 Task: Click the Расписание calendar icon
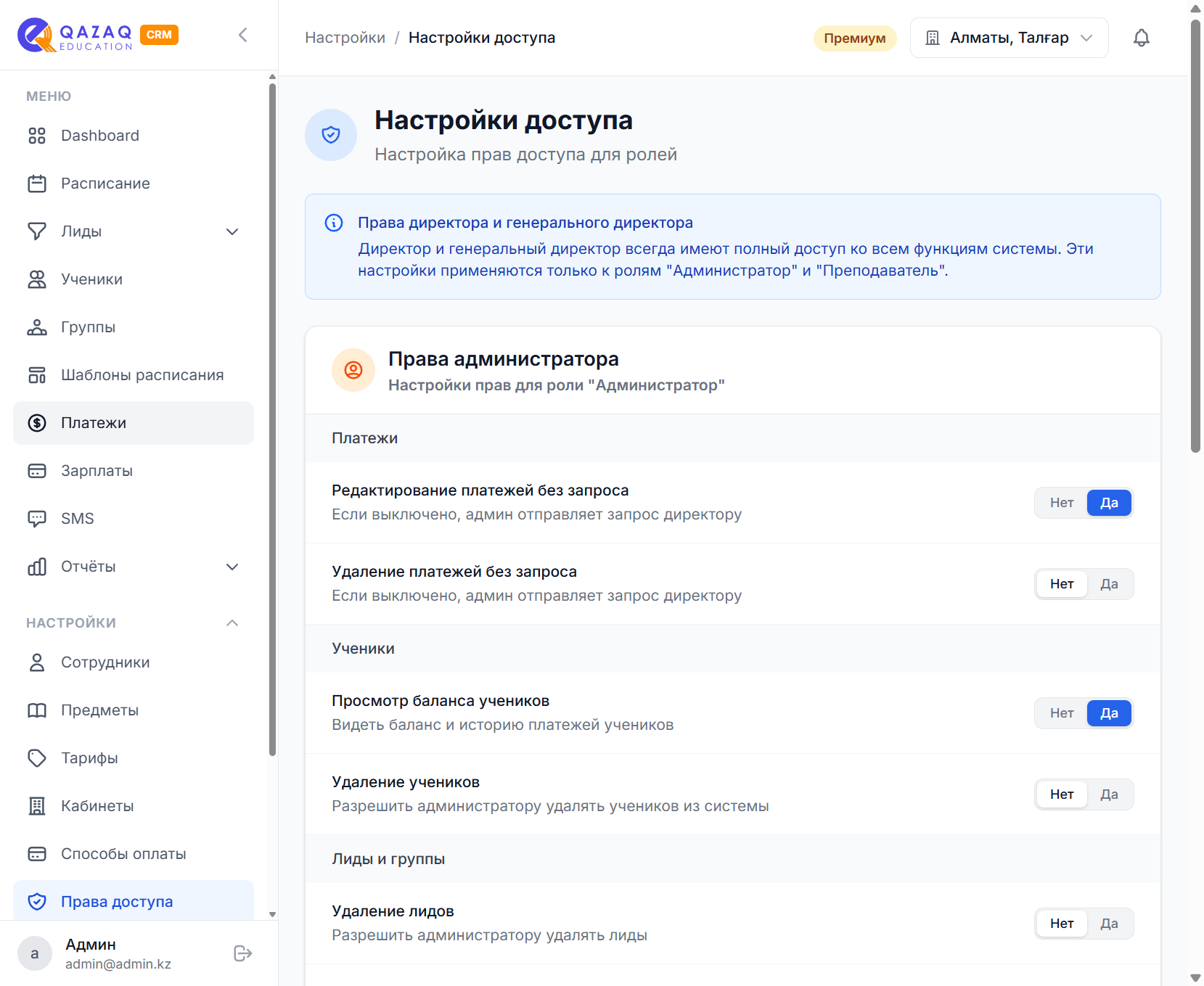pos(37,184)
